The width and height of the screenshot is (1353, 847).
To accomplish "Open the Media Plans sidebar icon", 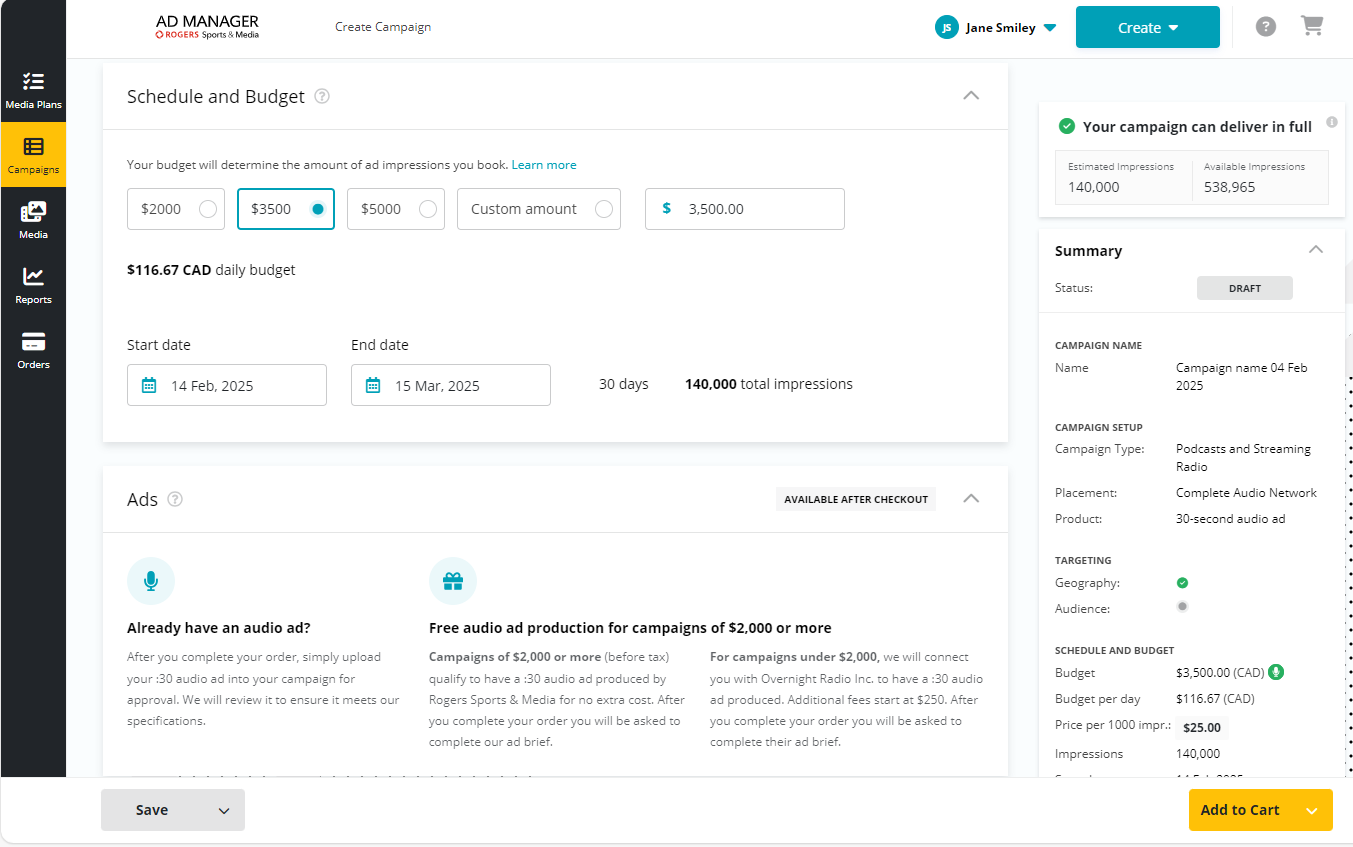I will coord(33,90).
